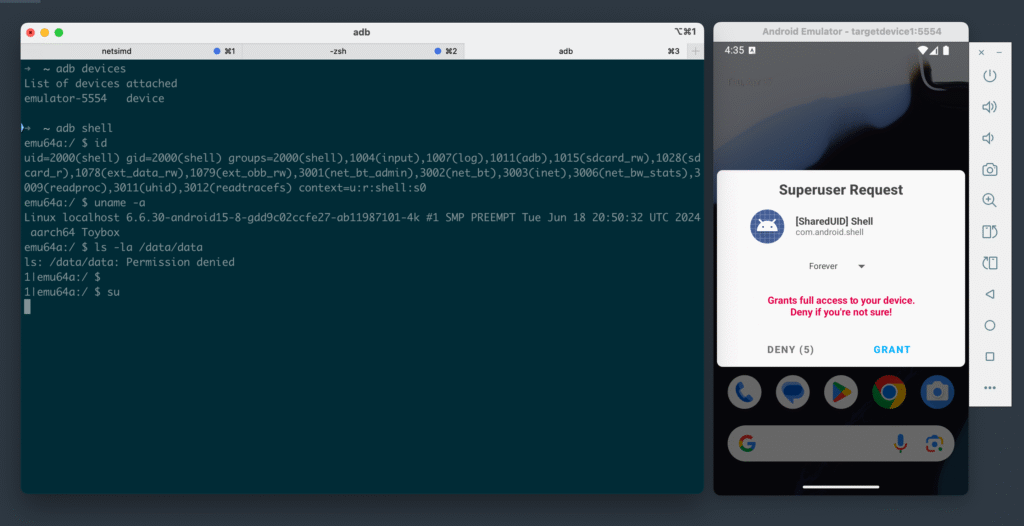The height and width of the screenshot is (526, 1024).
Task: Activate the zoom magnifier tool in emulator sidebar
Action: [989, 201]
